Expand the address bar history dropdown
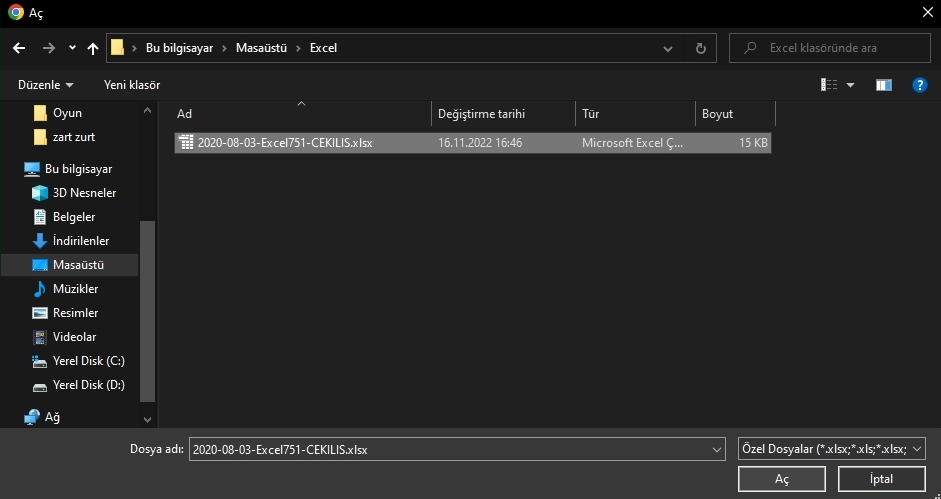The width and height of the screenshot is (941, 499). click(x=668, y=48)
